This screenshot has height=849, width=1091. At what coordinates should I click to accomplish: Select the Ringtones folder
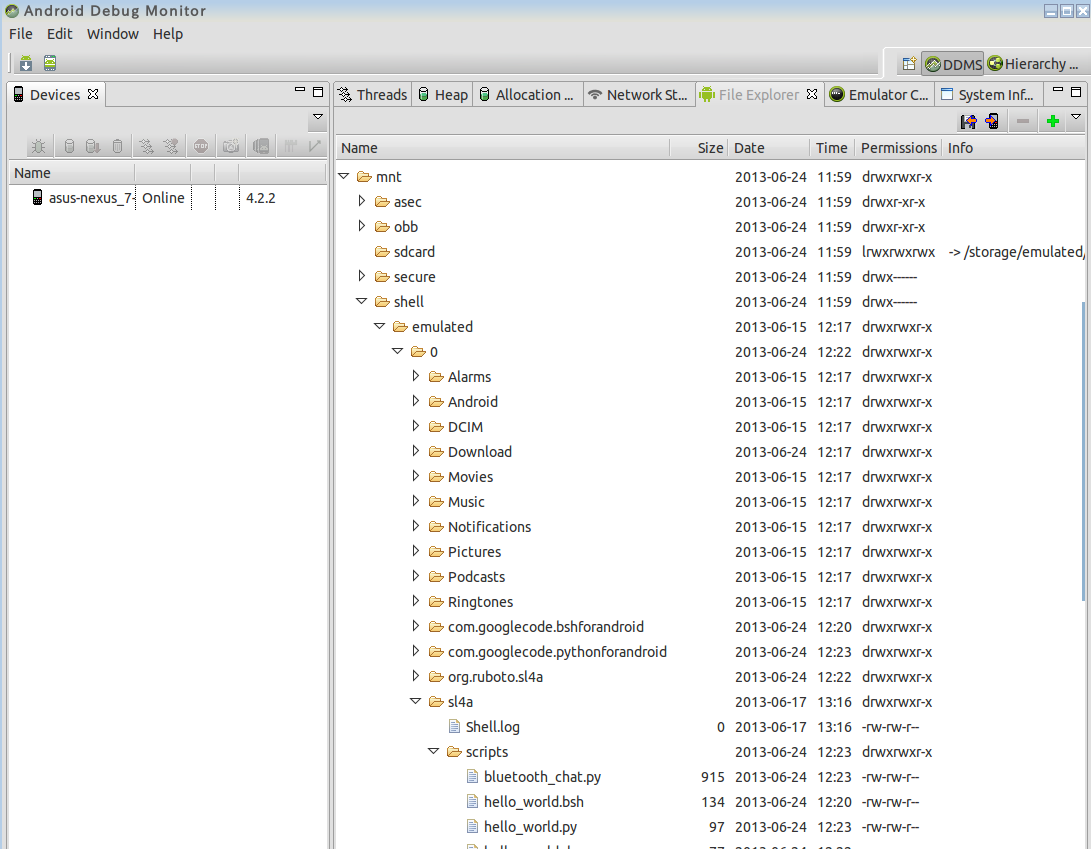point(480,602)
